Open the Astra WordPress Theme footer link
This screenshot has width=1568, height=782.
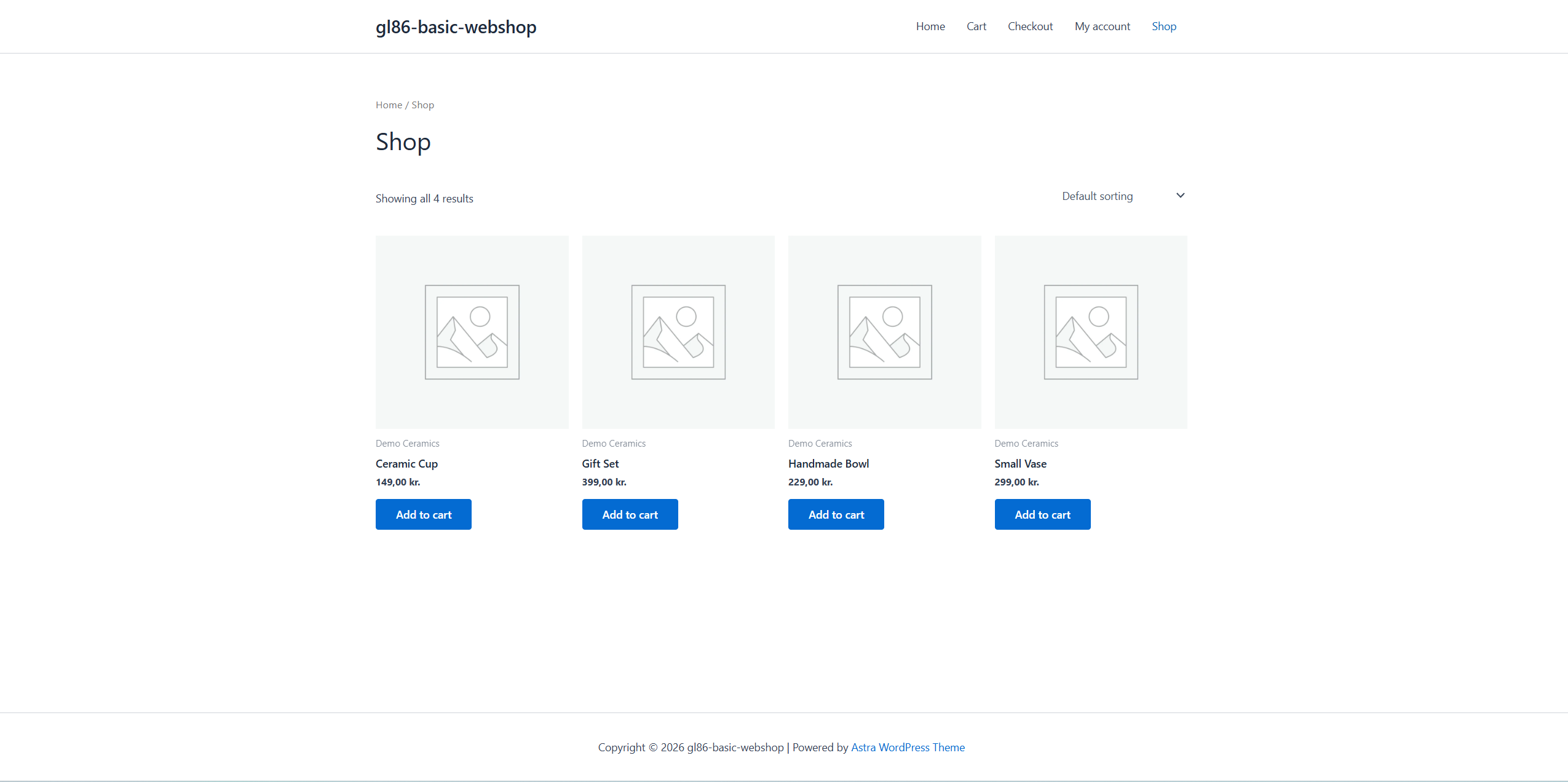pyautogui.click(x=908, y=748)
